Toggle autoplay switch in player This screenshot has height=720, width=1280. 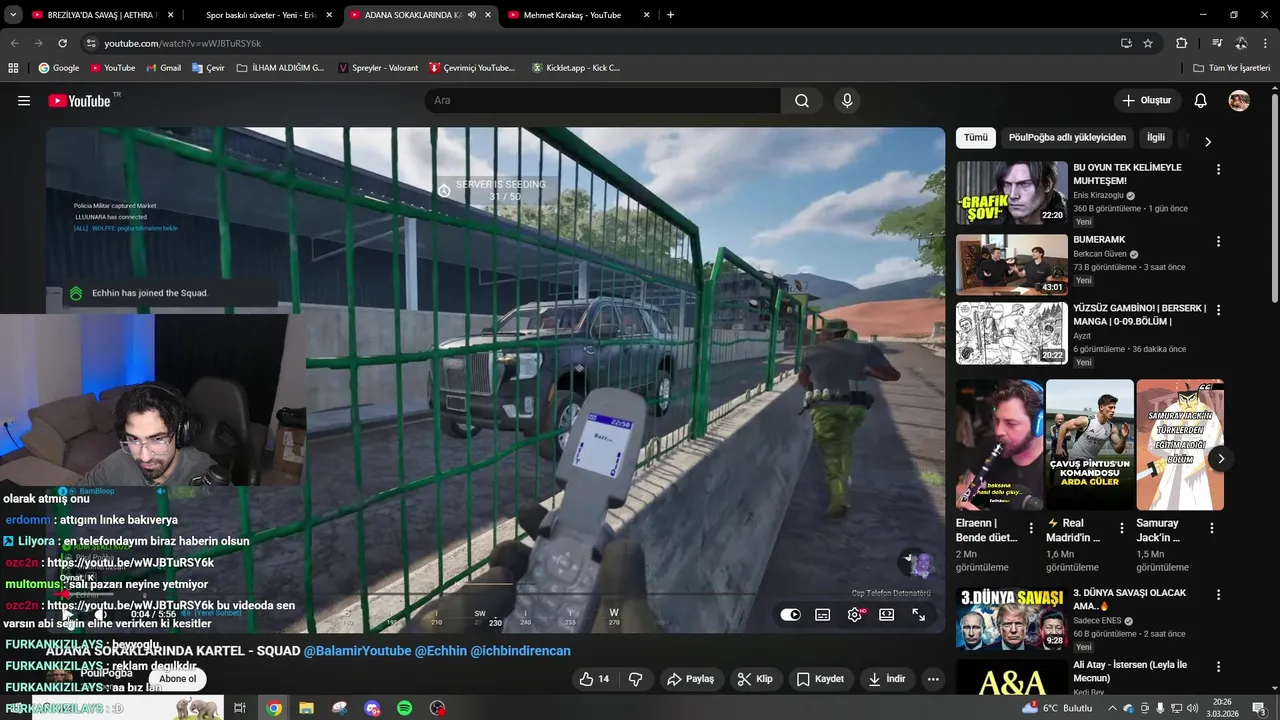point(790,615)
